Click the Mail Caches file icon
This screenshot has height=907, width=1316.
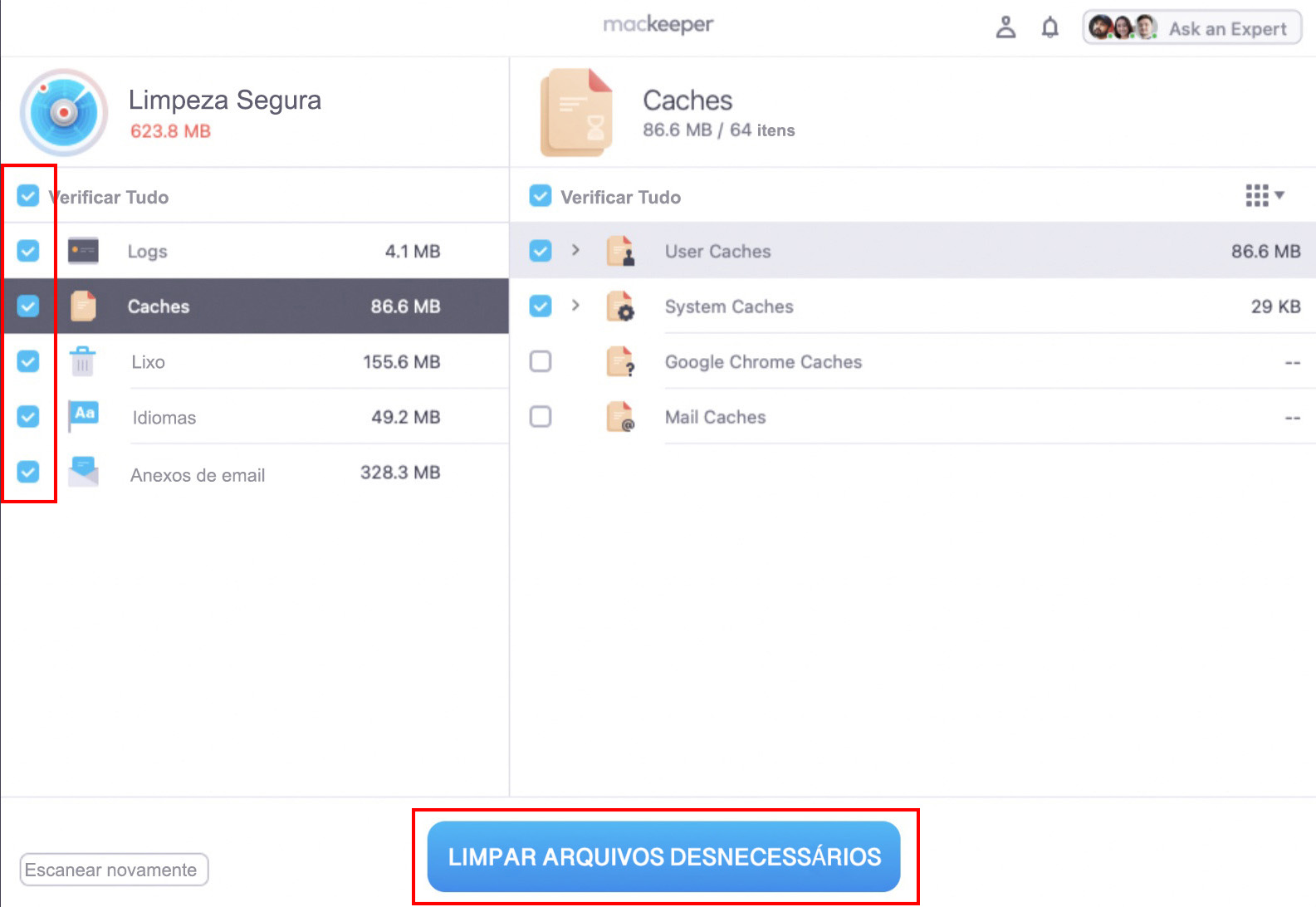620,416
